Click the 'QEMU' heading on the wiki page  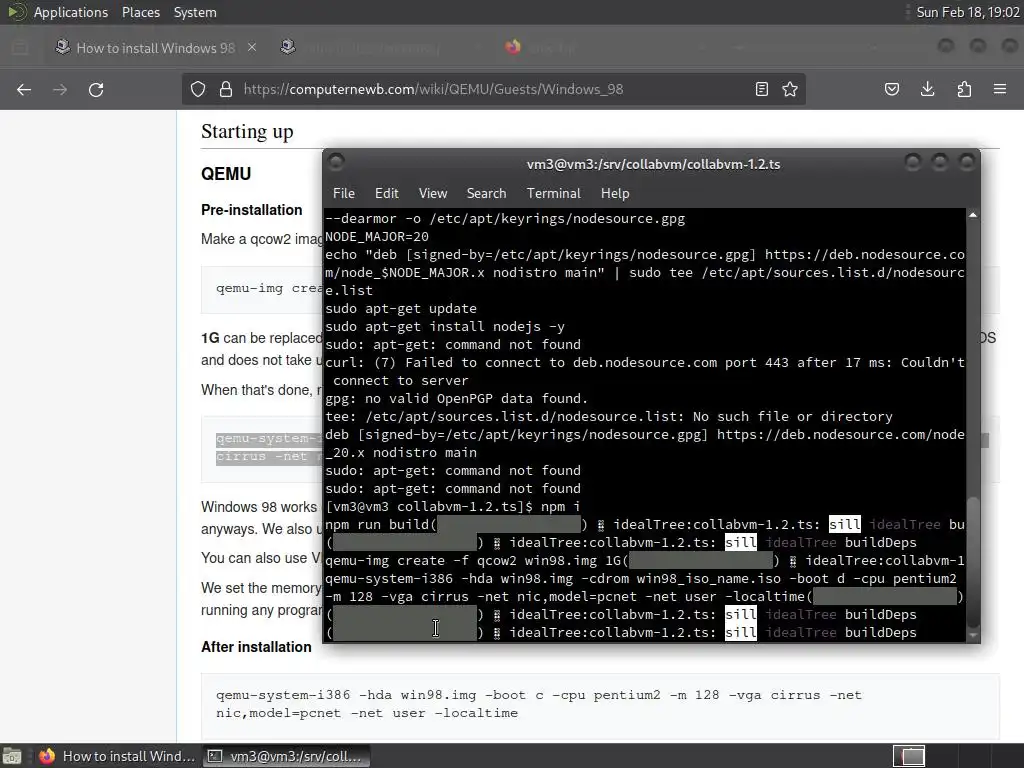pyautogui.click(x=226, y=174)
